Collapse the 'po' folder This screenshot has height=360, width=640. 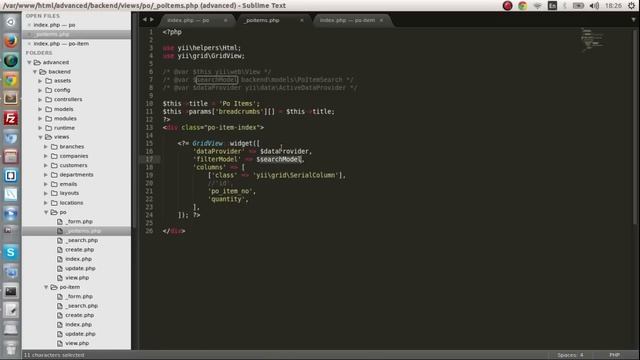click(x=46, y=212)
